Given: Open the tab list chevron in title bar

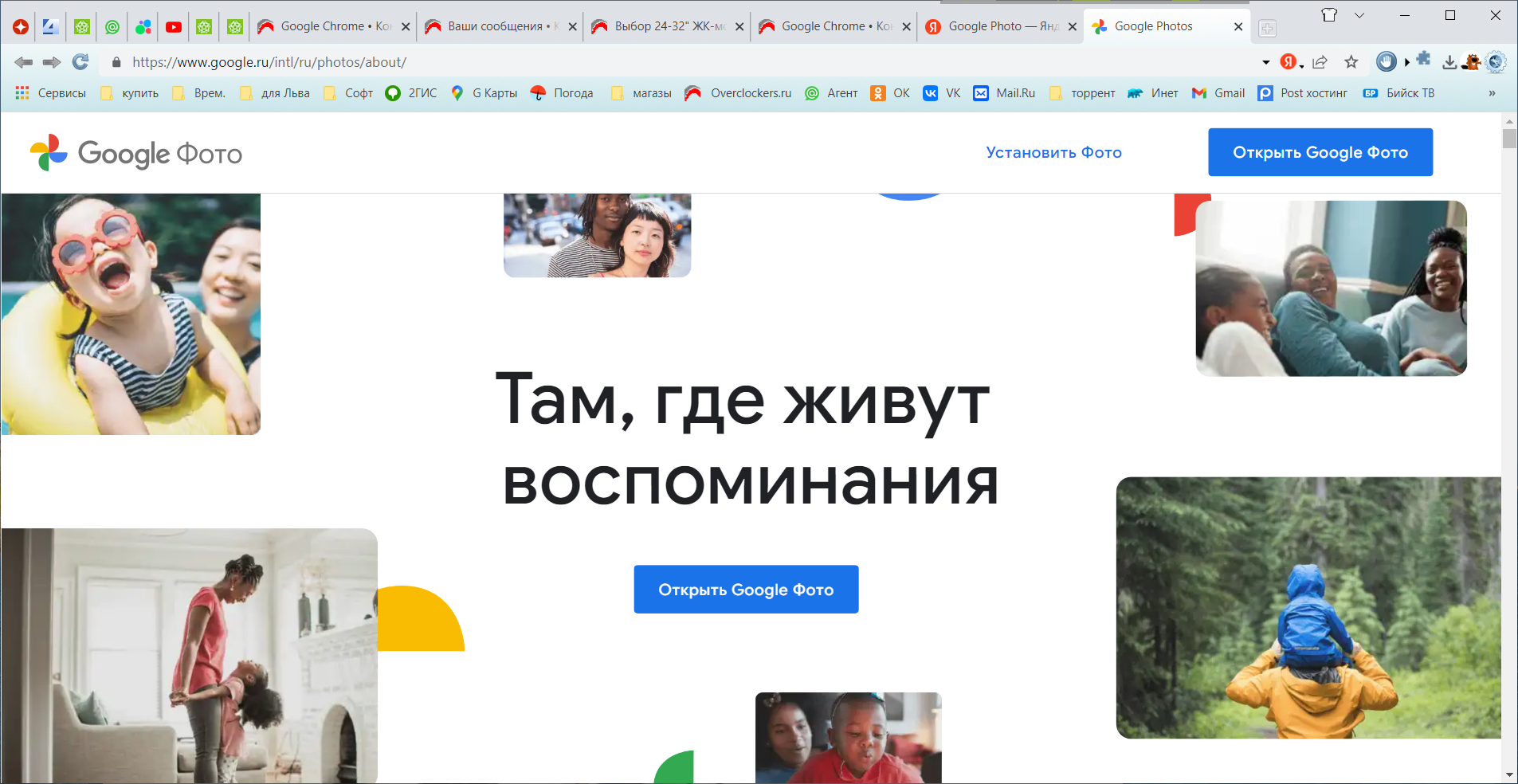Looking at the screenshot, I should click(1359, 15).
